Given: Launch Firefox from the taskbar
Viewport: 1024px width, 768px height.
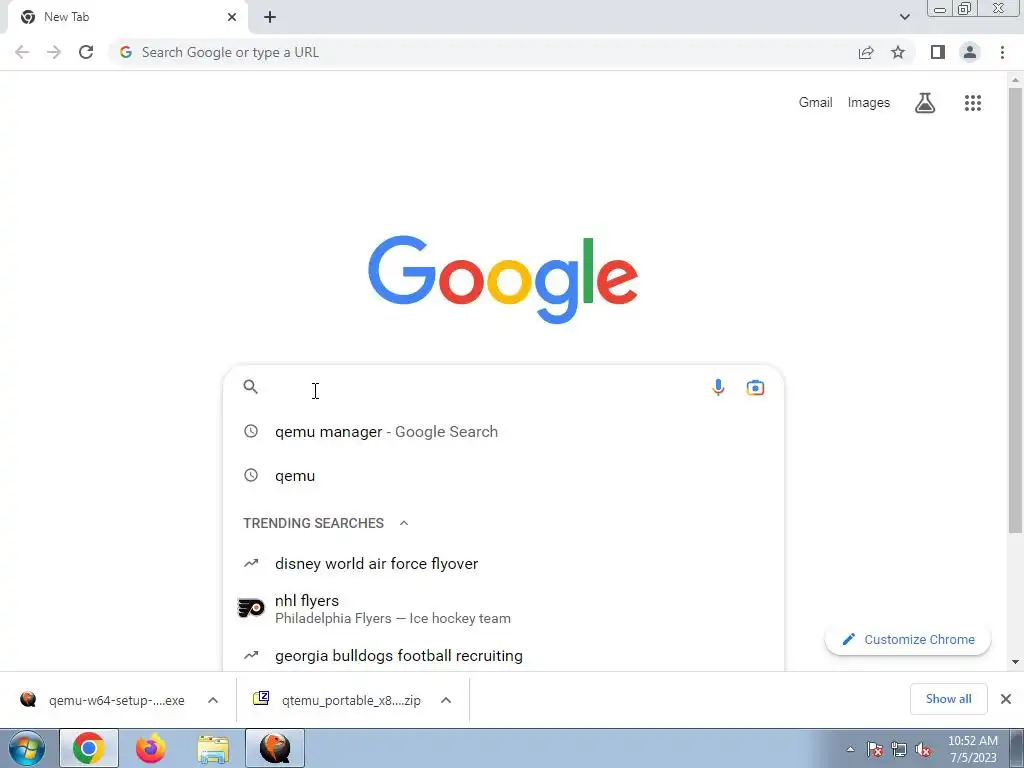Looking at the screenshot, I should (x=151, y=748).
